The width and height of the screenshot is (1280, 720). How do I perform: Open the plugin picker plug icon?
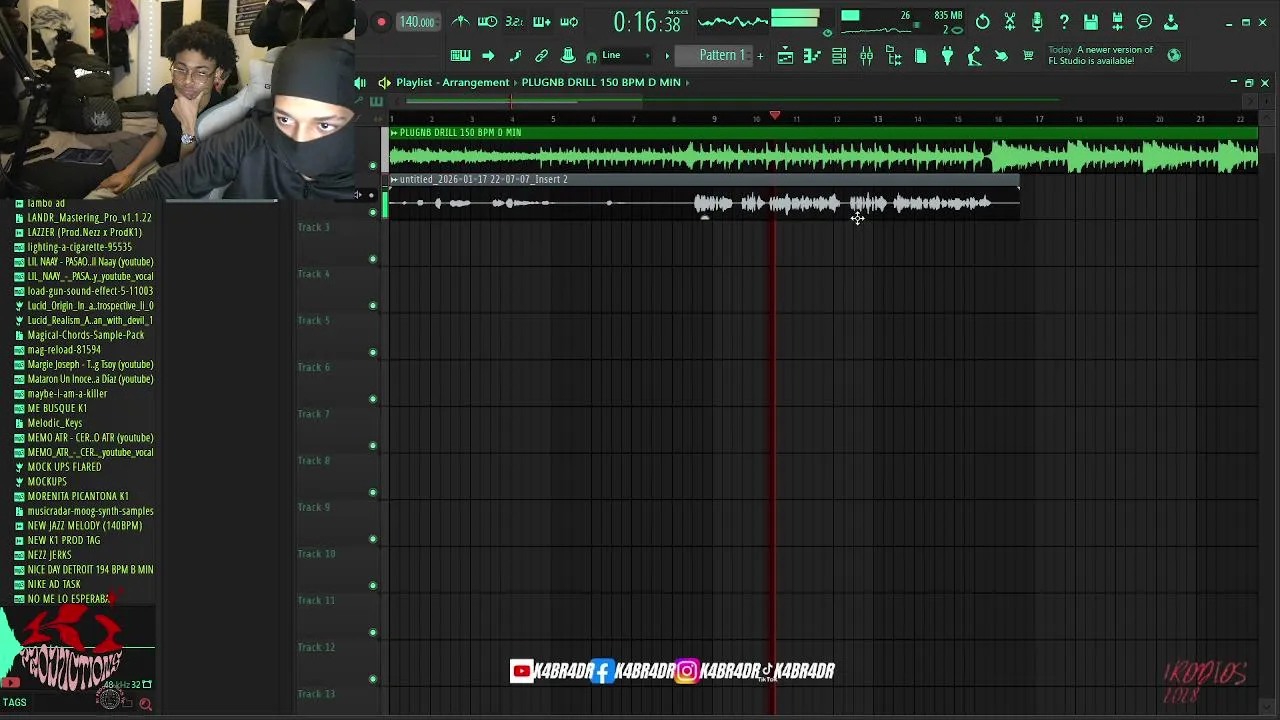coord(947,56)
